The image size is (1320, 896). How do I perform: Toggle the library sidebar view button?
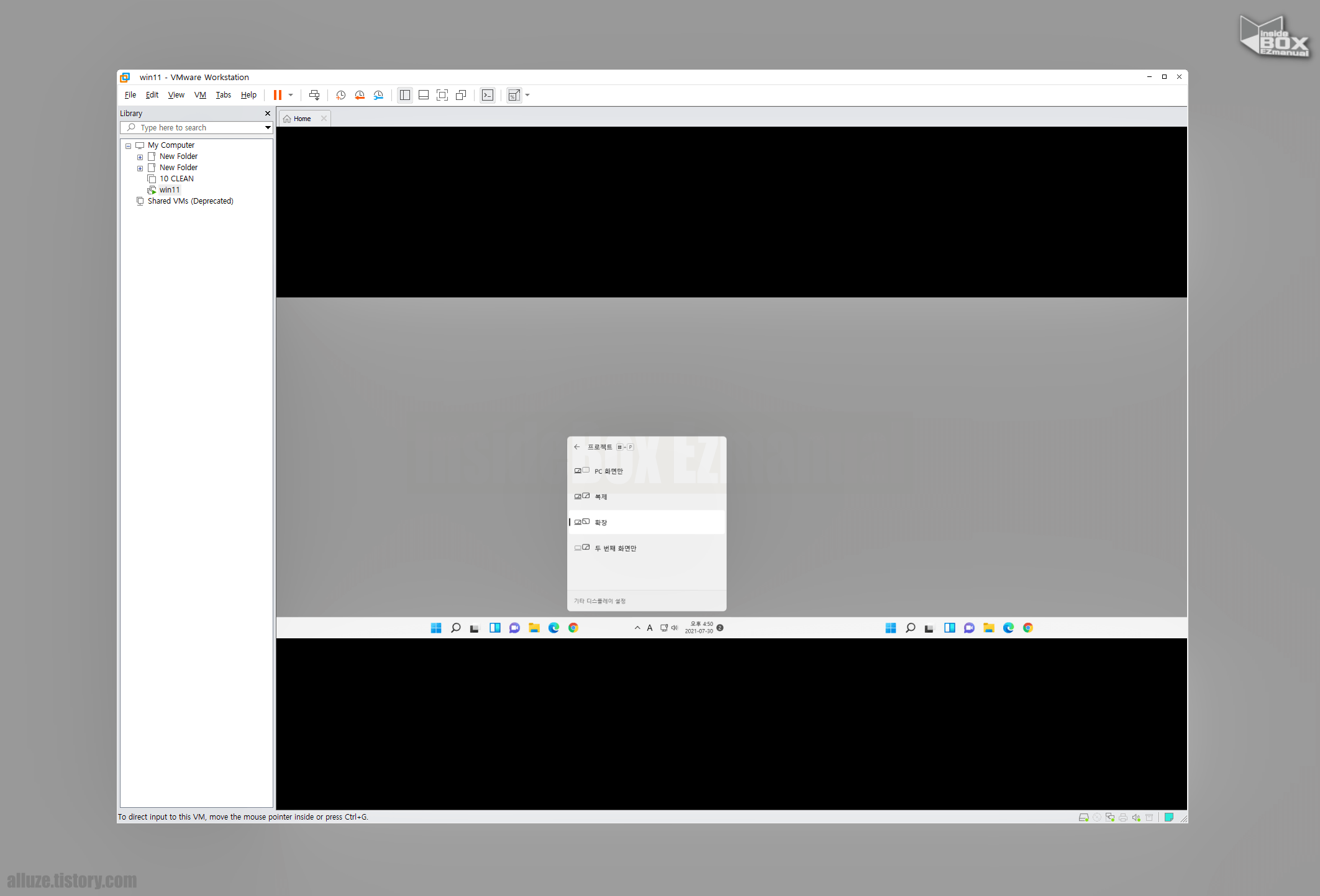tap(405, 95)
